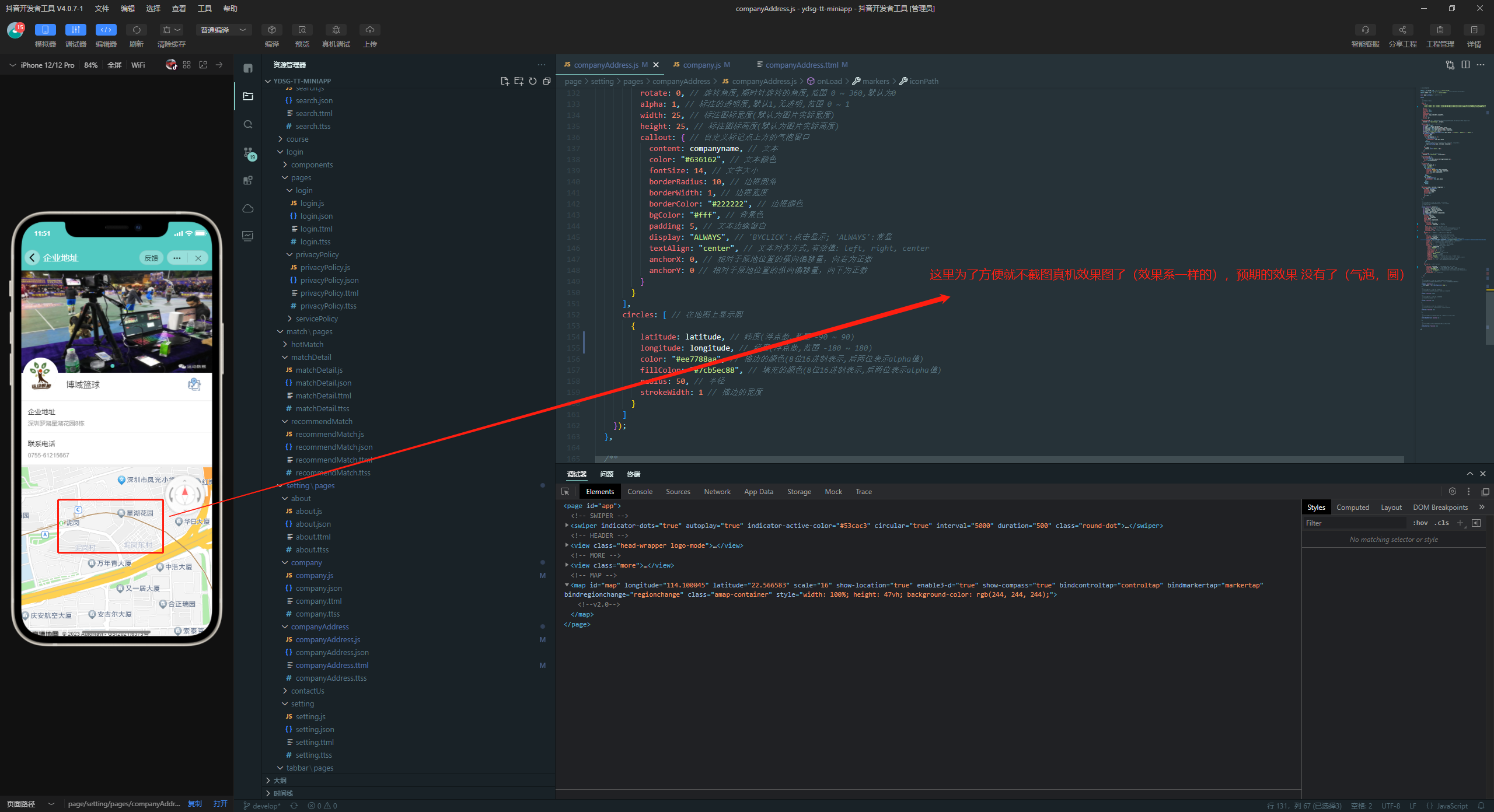Toggle the 模拟器 simulator panel button
The image size is (1494, 812).
[45, 30]
